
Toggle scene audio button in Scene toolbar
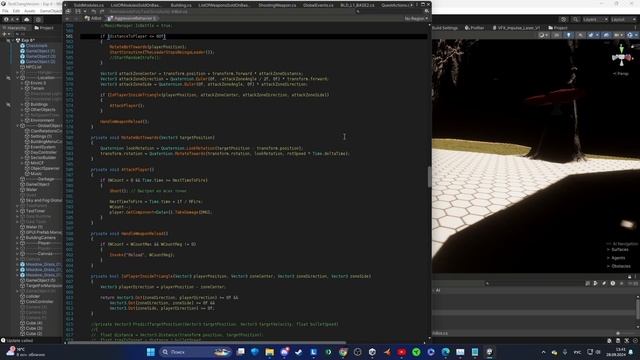(x=580, y=35)
